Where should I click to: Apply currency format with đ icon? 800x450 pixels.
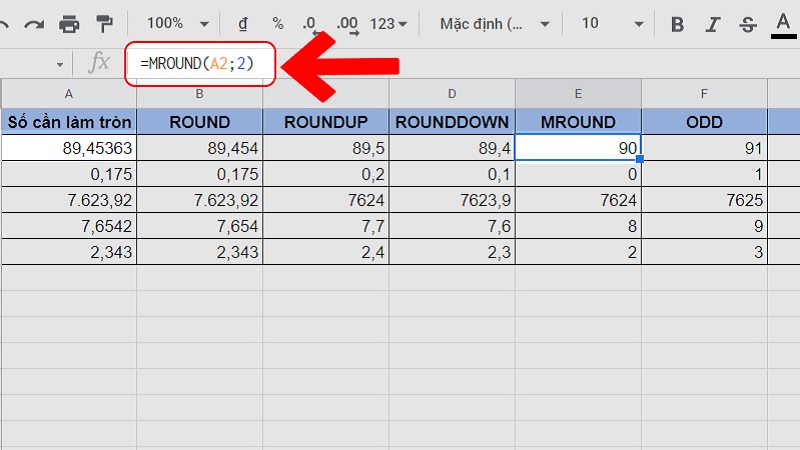(x=243, y=22)
